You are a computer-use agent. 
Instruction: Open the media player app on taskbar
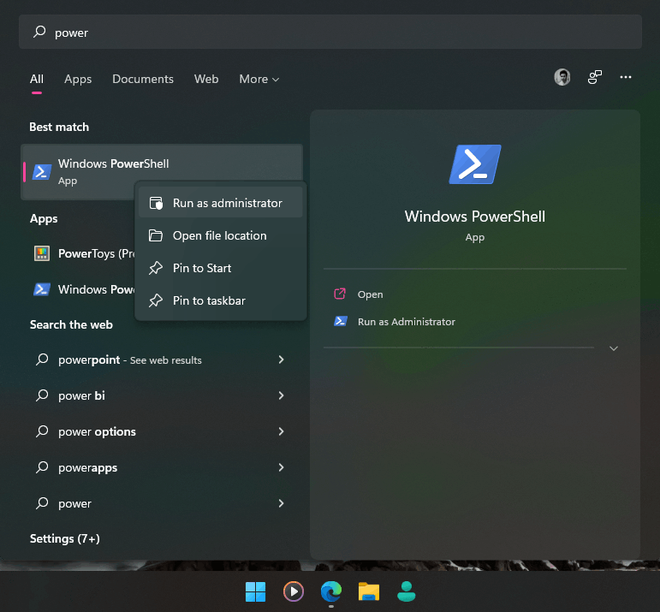click(293, 592)
